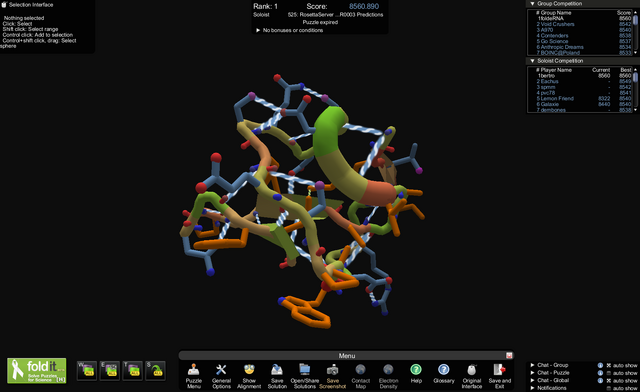Click Soloist Competition list scroll-down arrow

click(x=635, y=110)
